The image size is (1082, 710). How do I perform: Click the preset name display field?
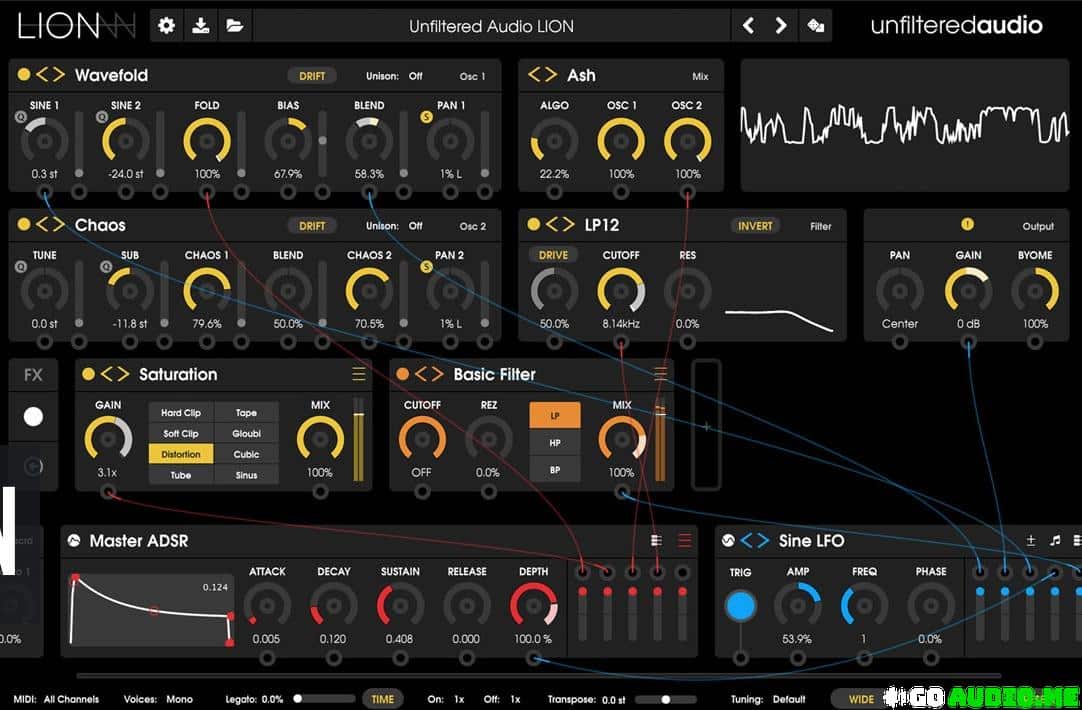tap(490, 26)
